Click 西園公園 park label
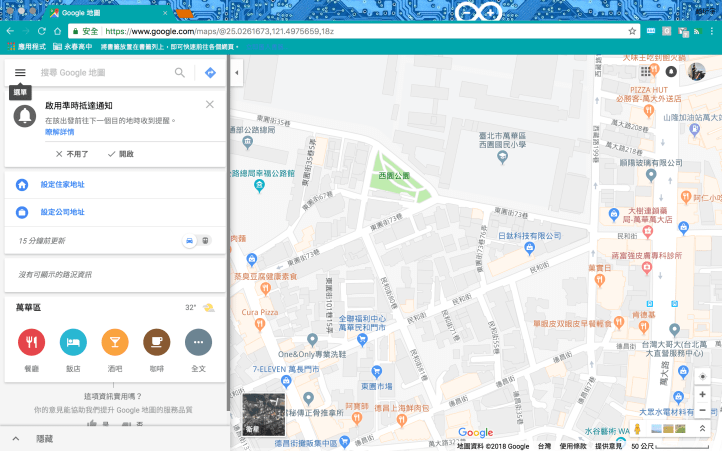722x451 pixels. coord(394,176)
